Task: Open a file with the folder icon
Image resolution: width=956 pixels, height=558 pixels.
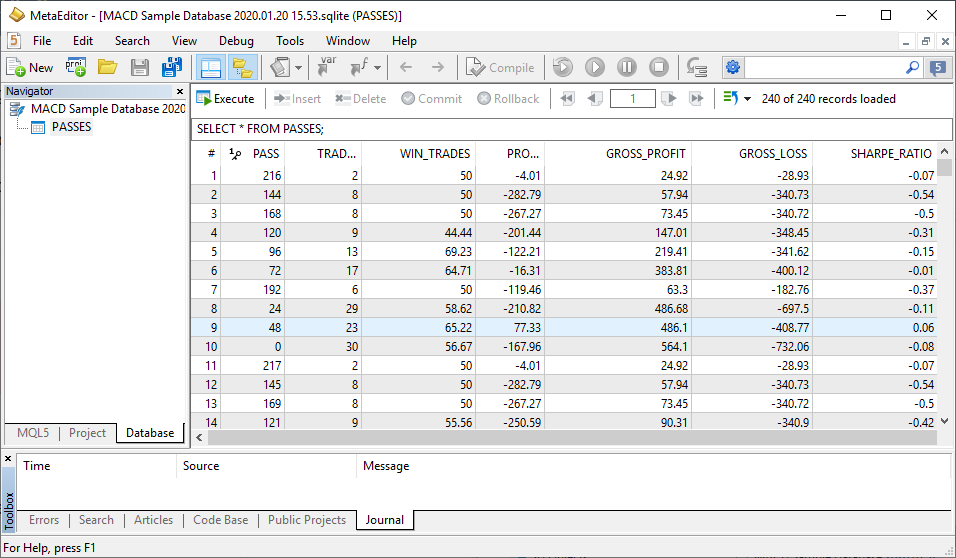Action: 107,67
